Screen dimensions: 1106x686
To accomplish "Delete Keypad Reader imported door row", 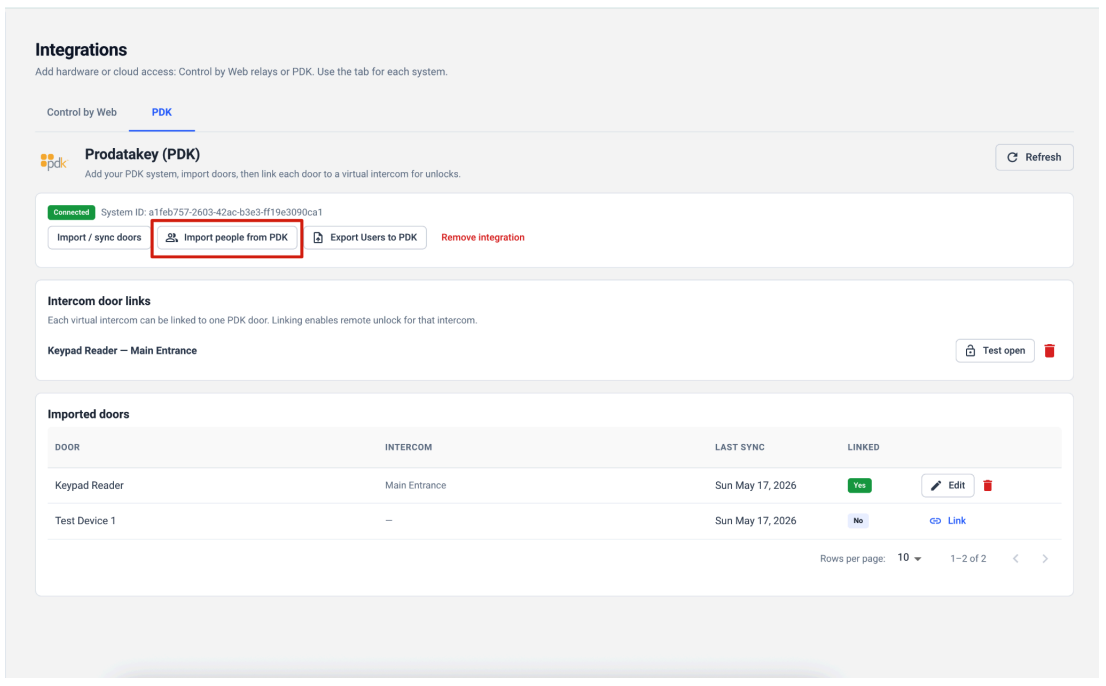I will coord(988,485).
